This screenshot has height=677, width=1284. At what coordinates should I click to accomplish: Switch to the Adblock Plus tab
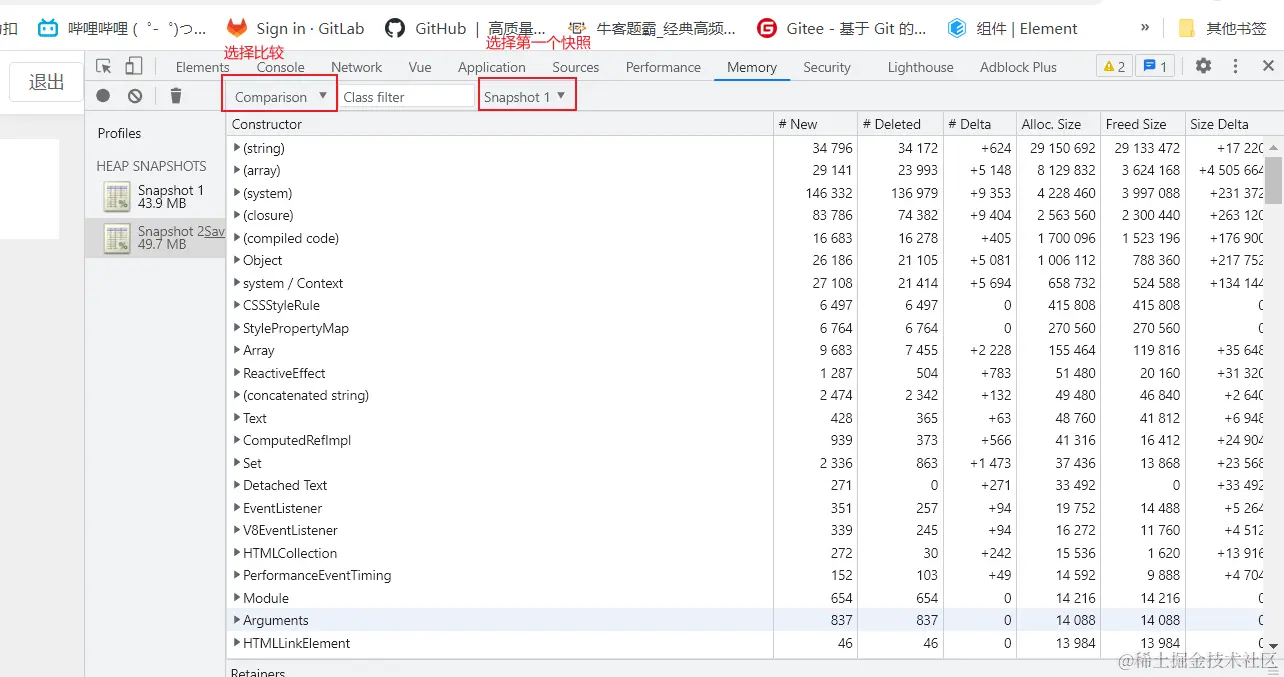[x=1018, y=67]
